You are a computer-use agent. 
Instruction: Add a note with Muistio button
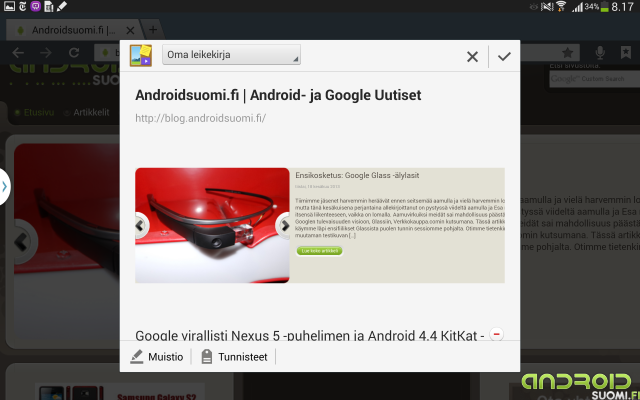pyautogui.click(x=157, y=357)
